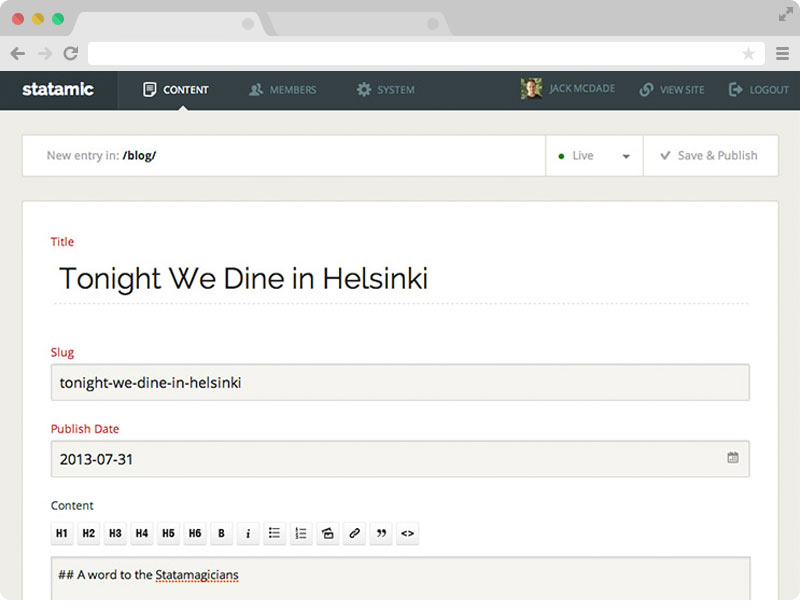Insert a blockquote

[x=381, y=533]
